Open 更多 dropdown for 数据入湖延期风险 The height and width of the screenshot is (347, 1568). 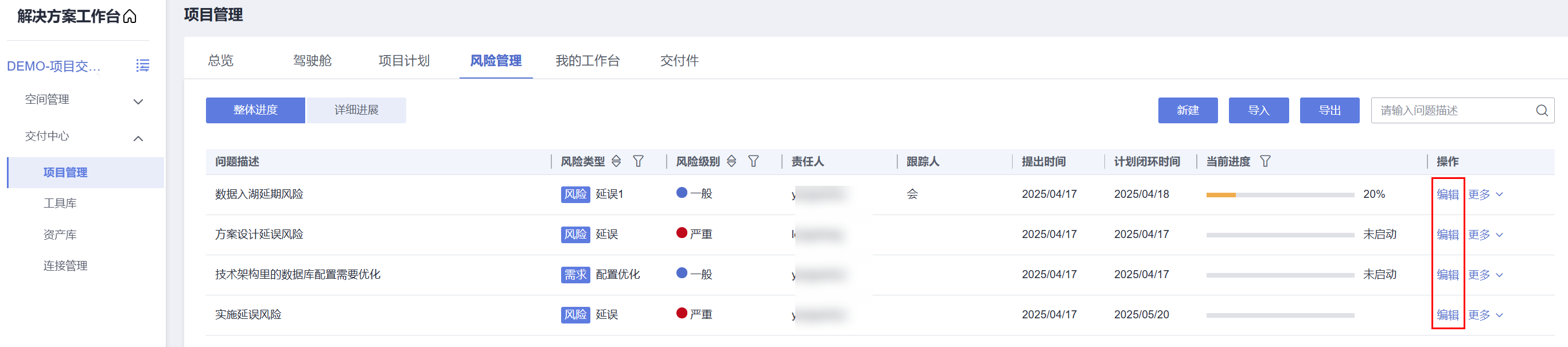[1485, 195]
